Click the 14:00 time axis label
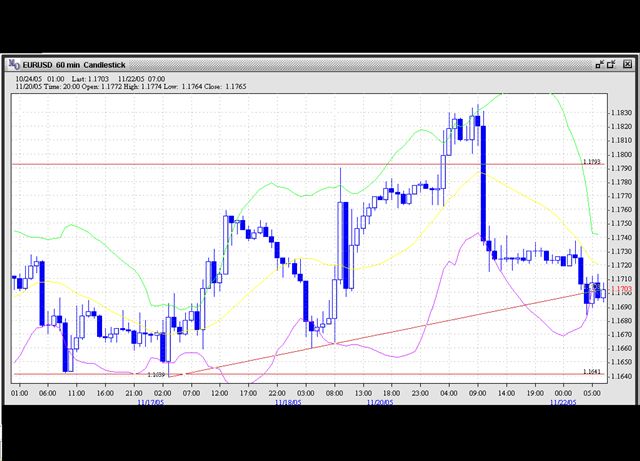 [x=506, y=393]
